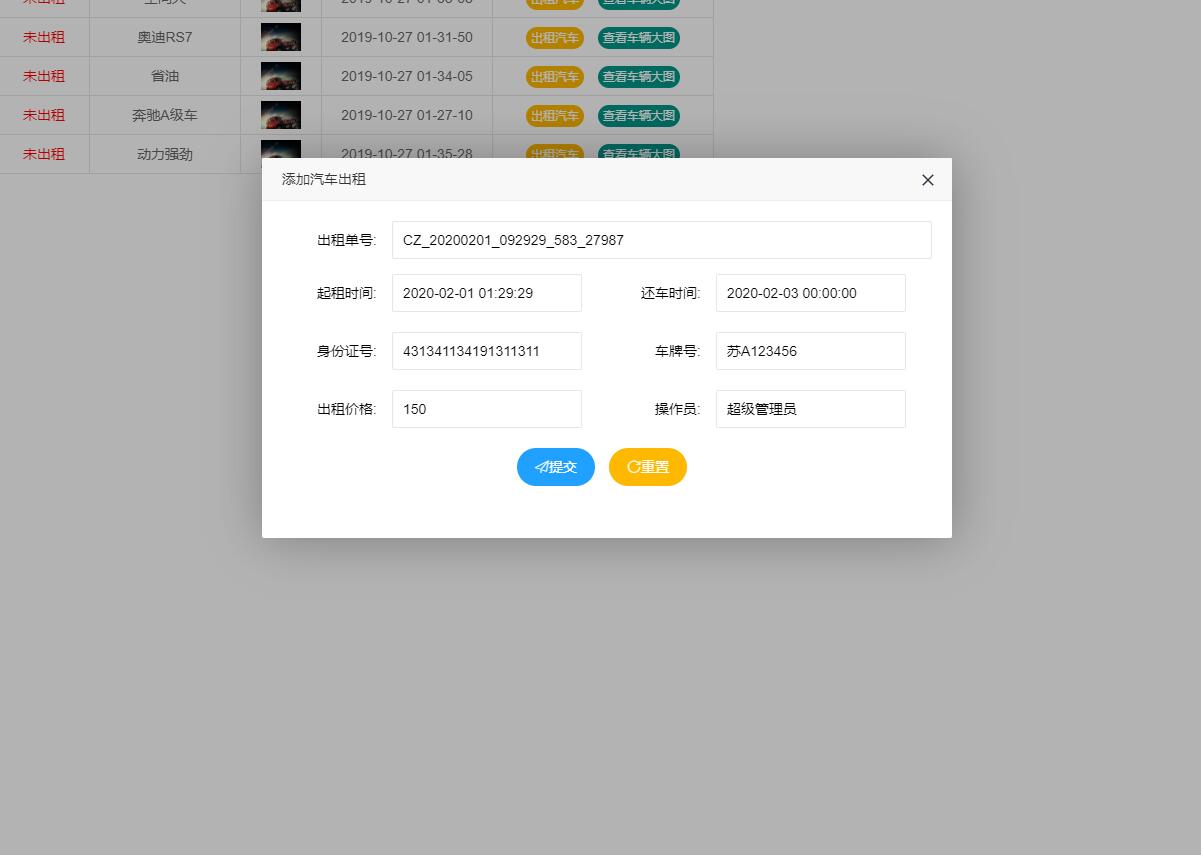Select the 出租汽车 button for 奥迪RS7
The image size is (1201, 855).
point(554,38)
